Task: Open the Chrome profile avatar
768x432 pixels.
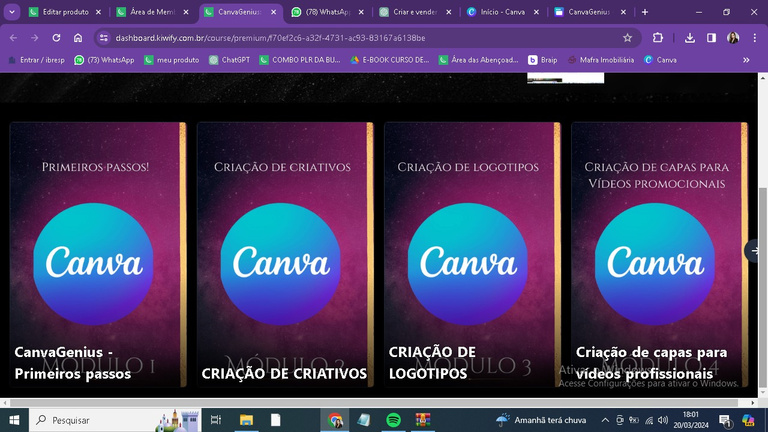Action: [x=733, y=38]
